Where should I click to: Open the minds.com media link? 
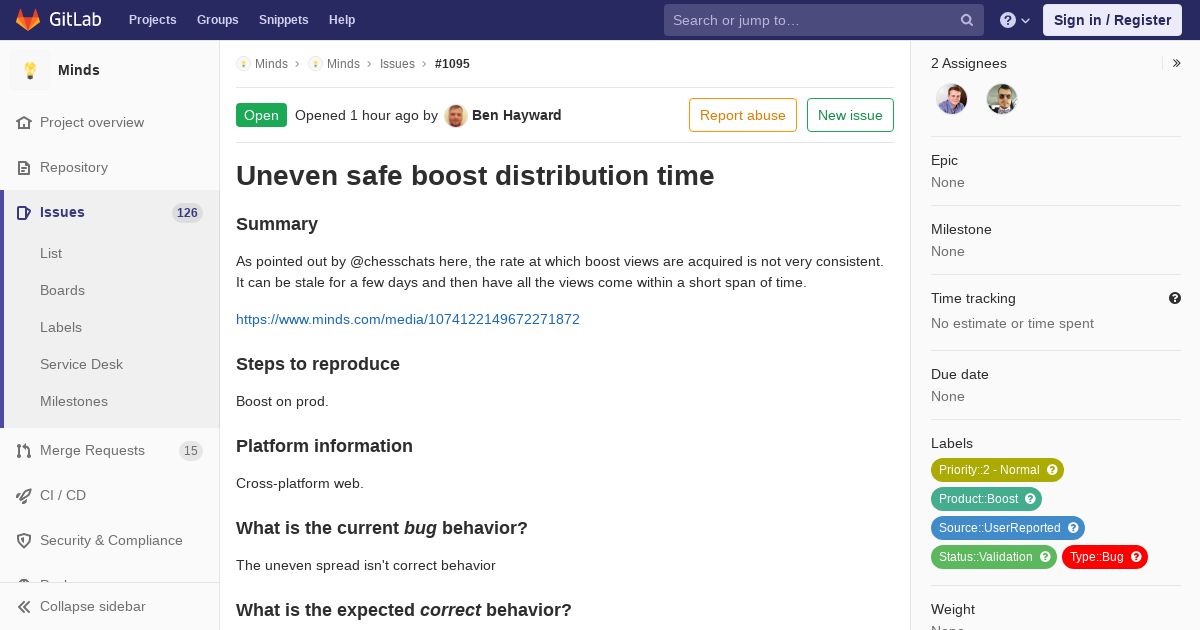point(408,319)
